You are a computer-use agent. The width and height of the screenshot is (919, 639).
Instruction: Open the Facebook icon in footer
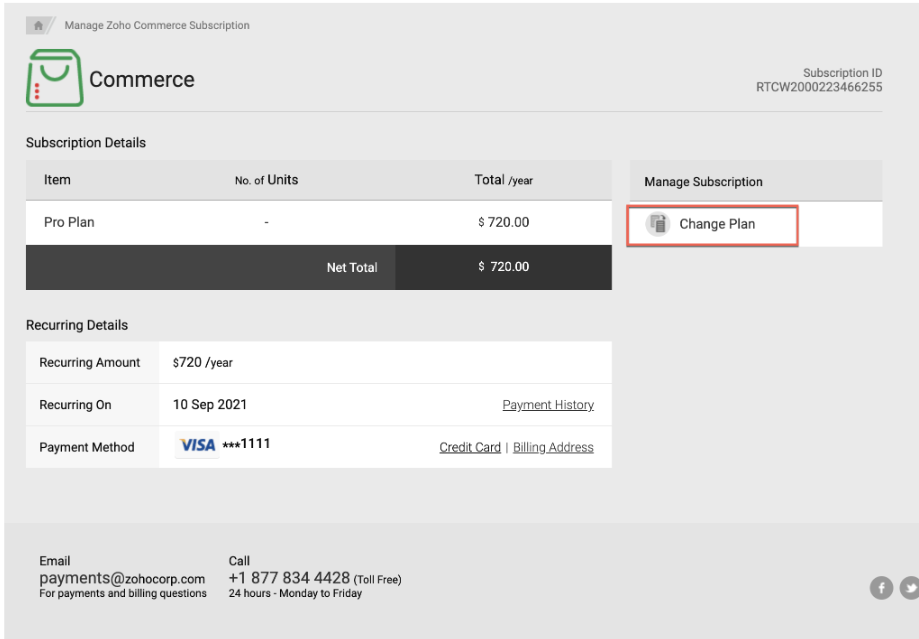(x=880, y=588)
